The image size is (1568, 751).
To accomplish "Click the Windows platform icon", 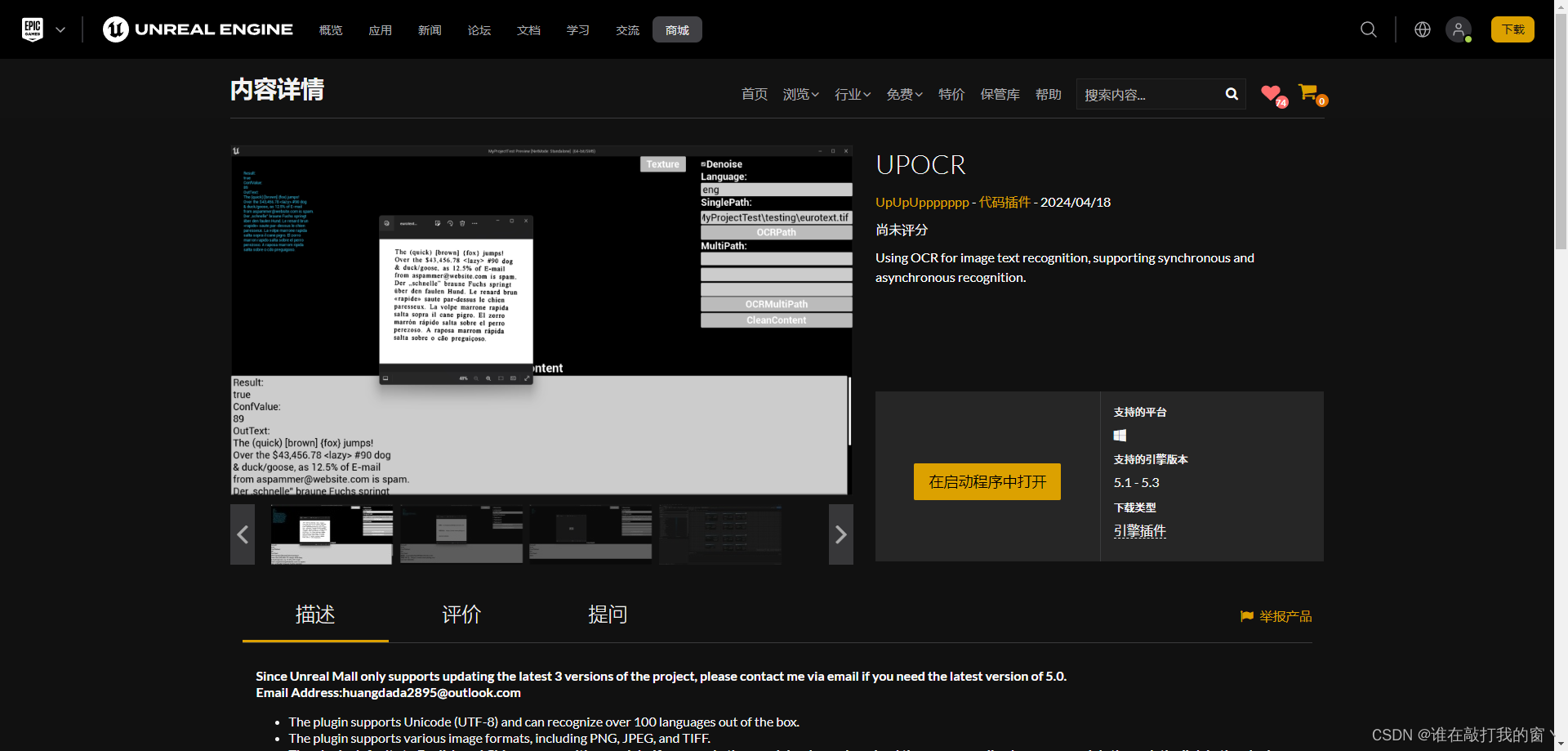I will [1120, 436].
